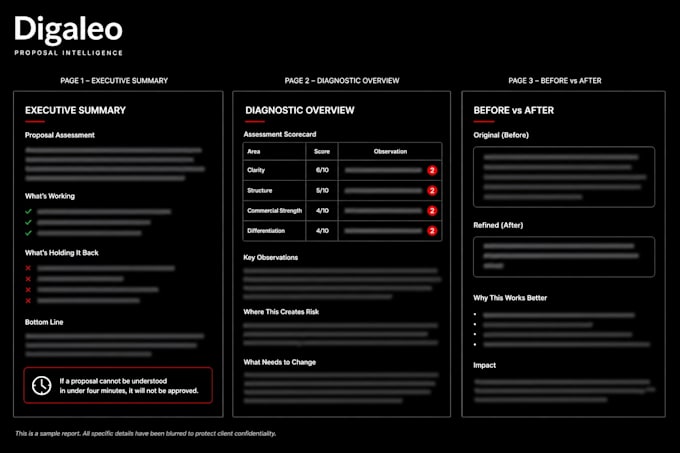Screen dimensions: 680x453
Task: Click the '6/10' score for Clarity
Action: pos(322,170)
